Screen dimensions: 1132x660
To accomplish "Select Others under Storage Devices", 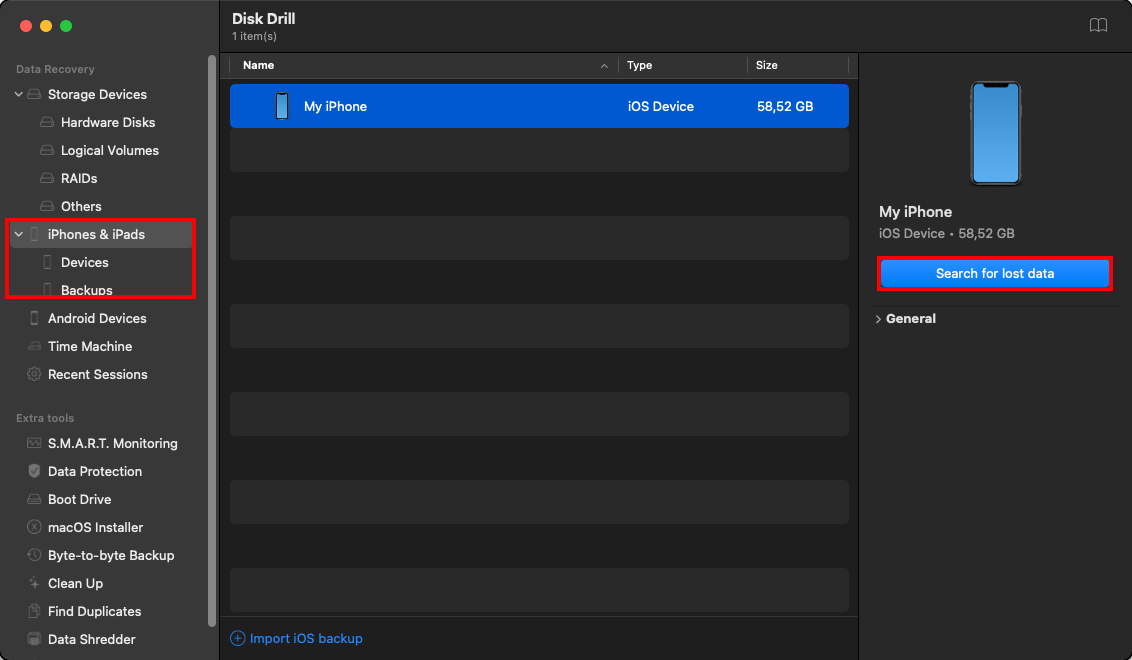I will tap(81, 207).
